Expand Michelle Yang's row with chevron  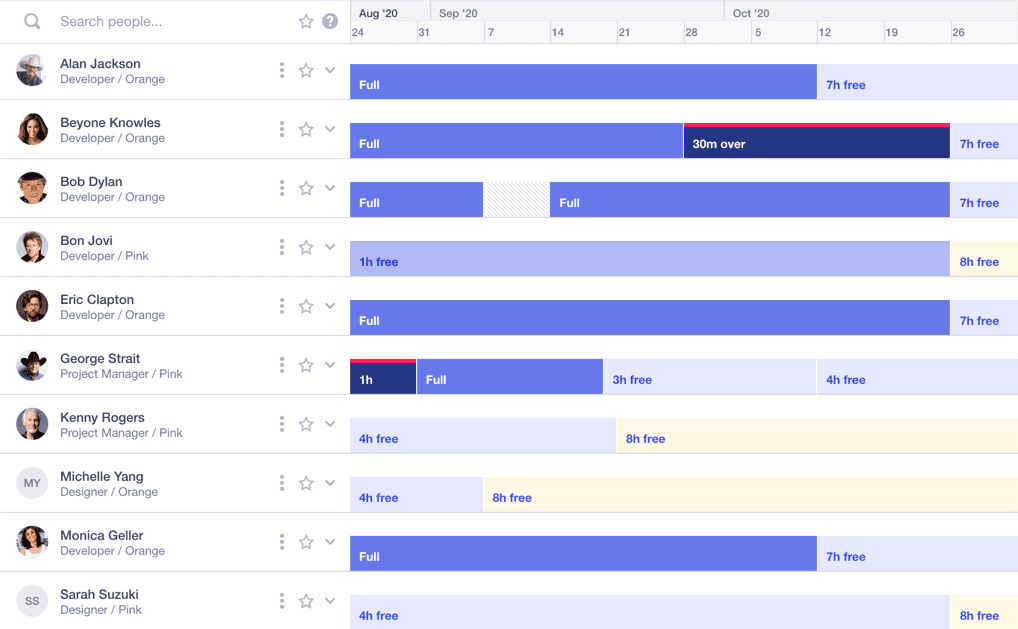coord(330,483)
